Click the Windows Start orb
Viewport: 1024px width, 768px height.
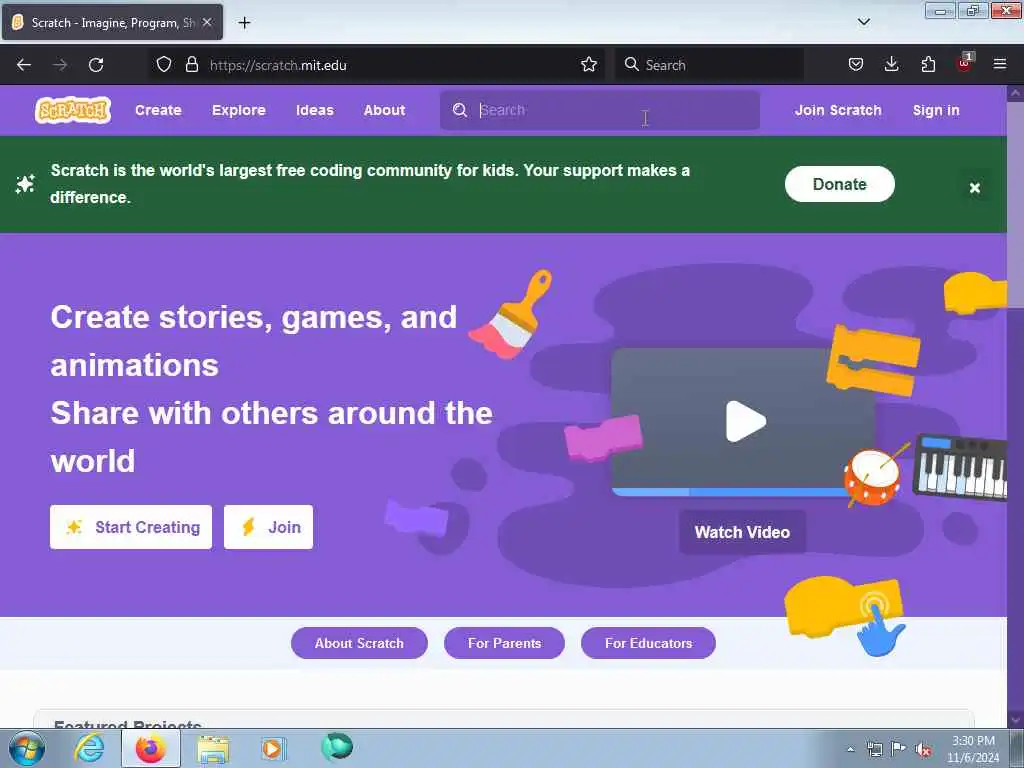pyautogui.click(x=27, y=748)
